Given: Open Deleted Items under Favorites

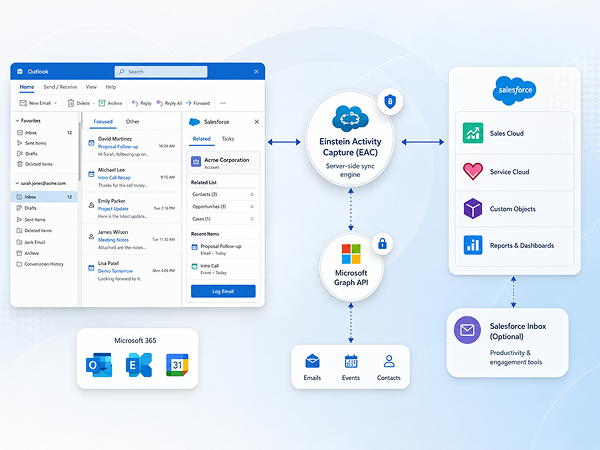Looking at the screenshot, I should pos(35,164).
